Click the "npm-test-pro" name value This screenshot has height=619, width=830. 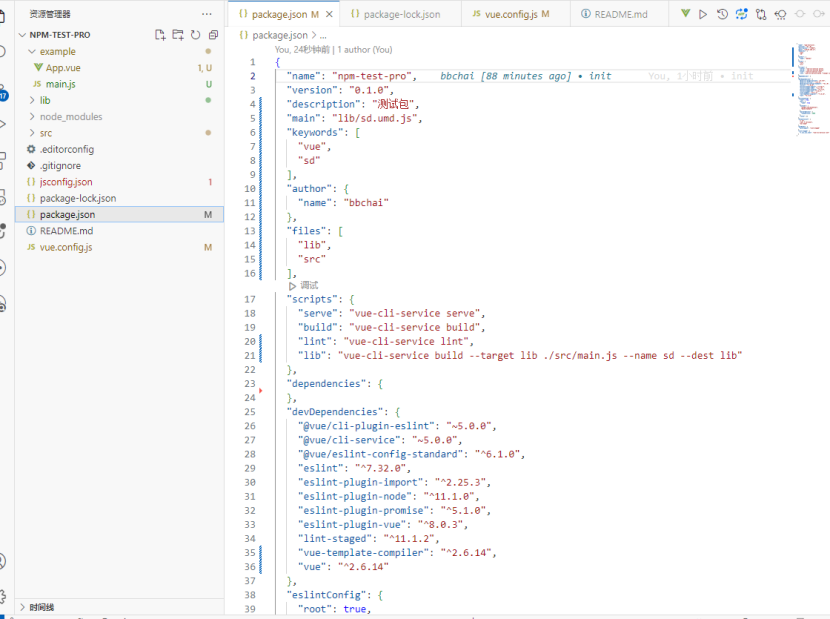(x=371, y=76)
